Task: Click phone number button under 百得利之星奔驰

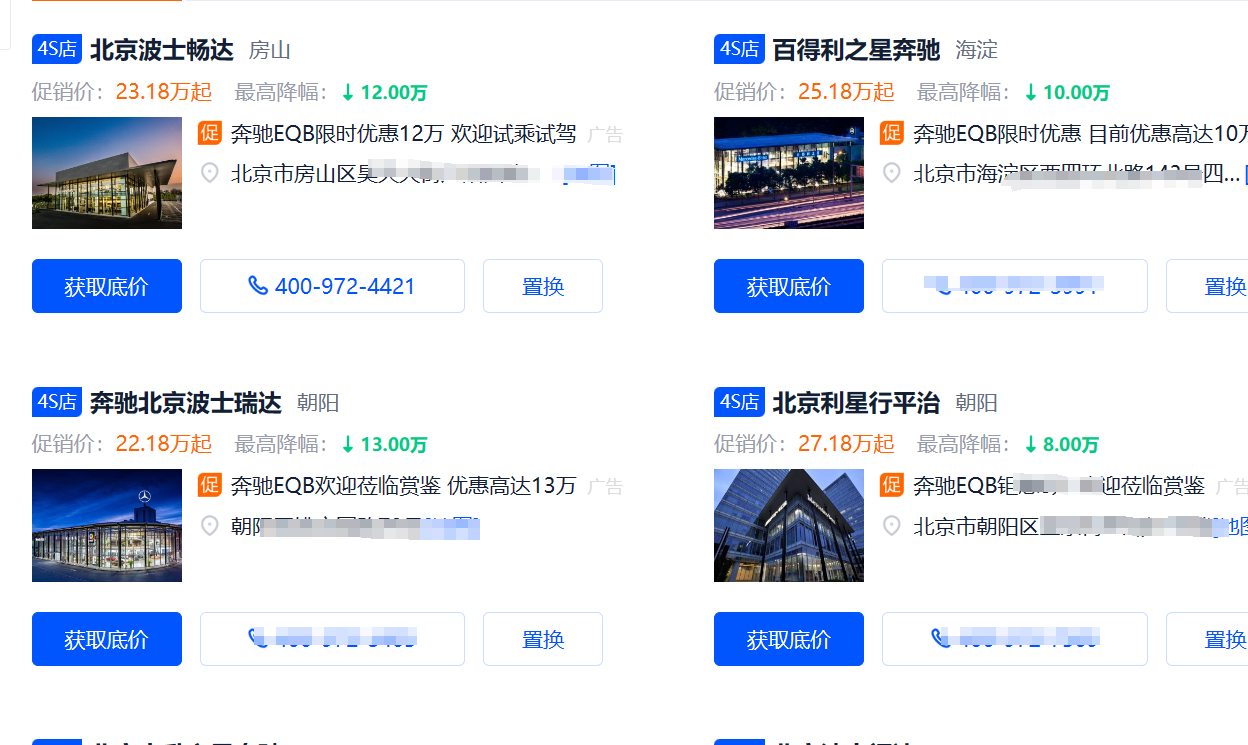Action: pos(1015,286)
